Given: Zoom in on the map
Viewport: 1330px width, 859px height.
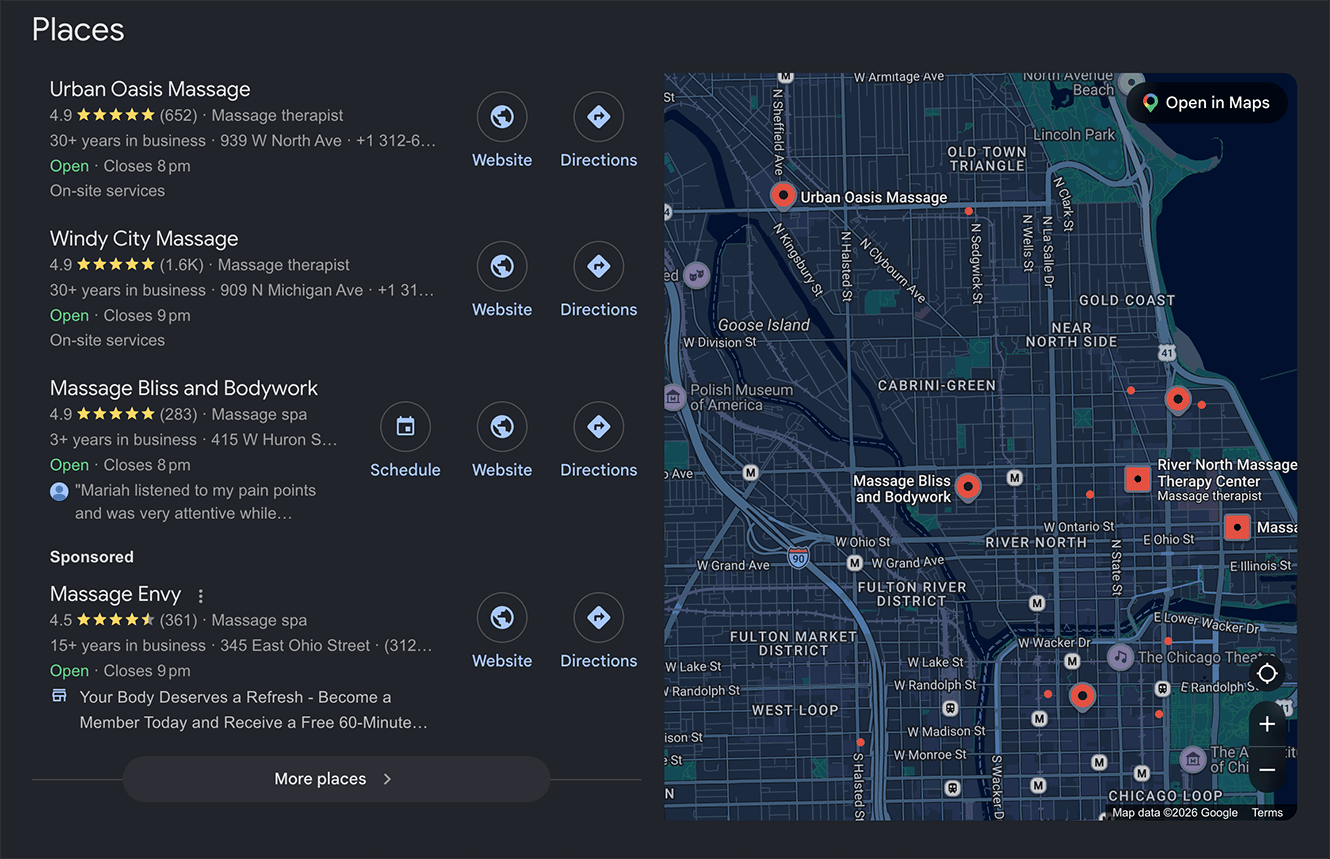Looking at the screenshot, I should click(x=1267, y=723).
